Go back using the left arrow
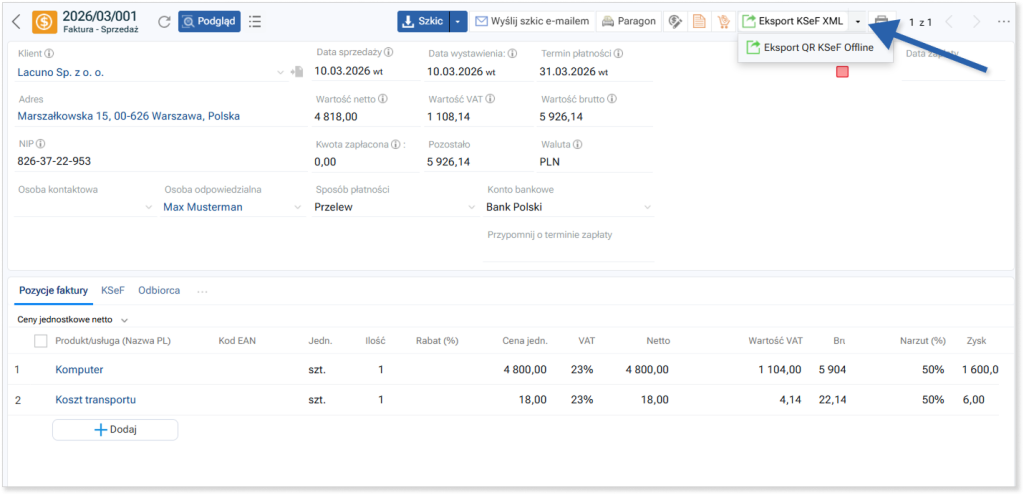This screenshot has width=1024, height=495. tap(16, 21)
